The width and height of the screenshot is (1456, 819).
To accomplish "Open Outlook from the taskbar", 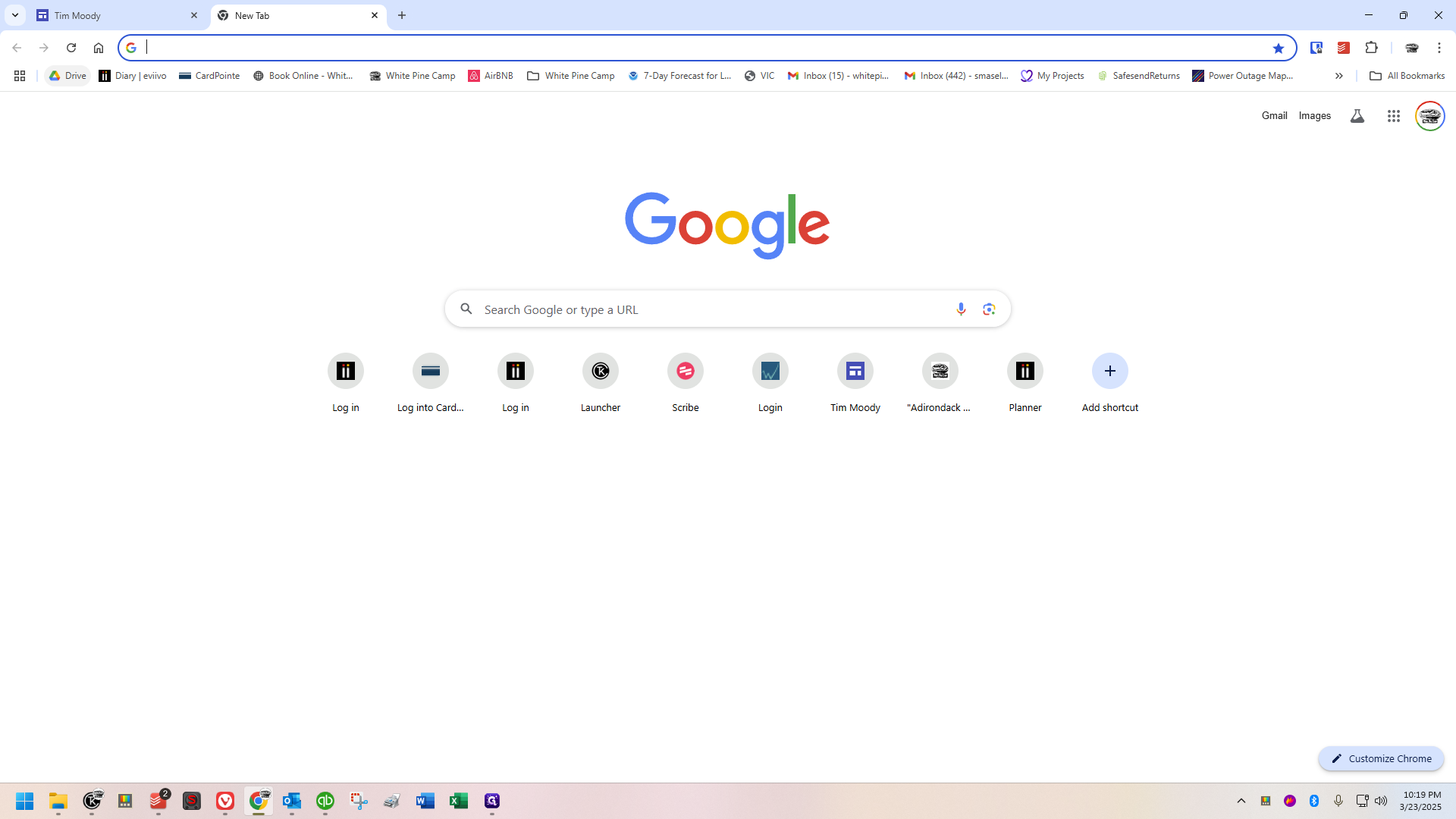I will pyautogui.click(x=292, y=801).
